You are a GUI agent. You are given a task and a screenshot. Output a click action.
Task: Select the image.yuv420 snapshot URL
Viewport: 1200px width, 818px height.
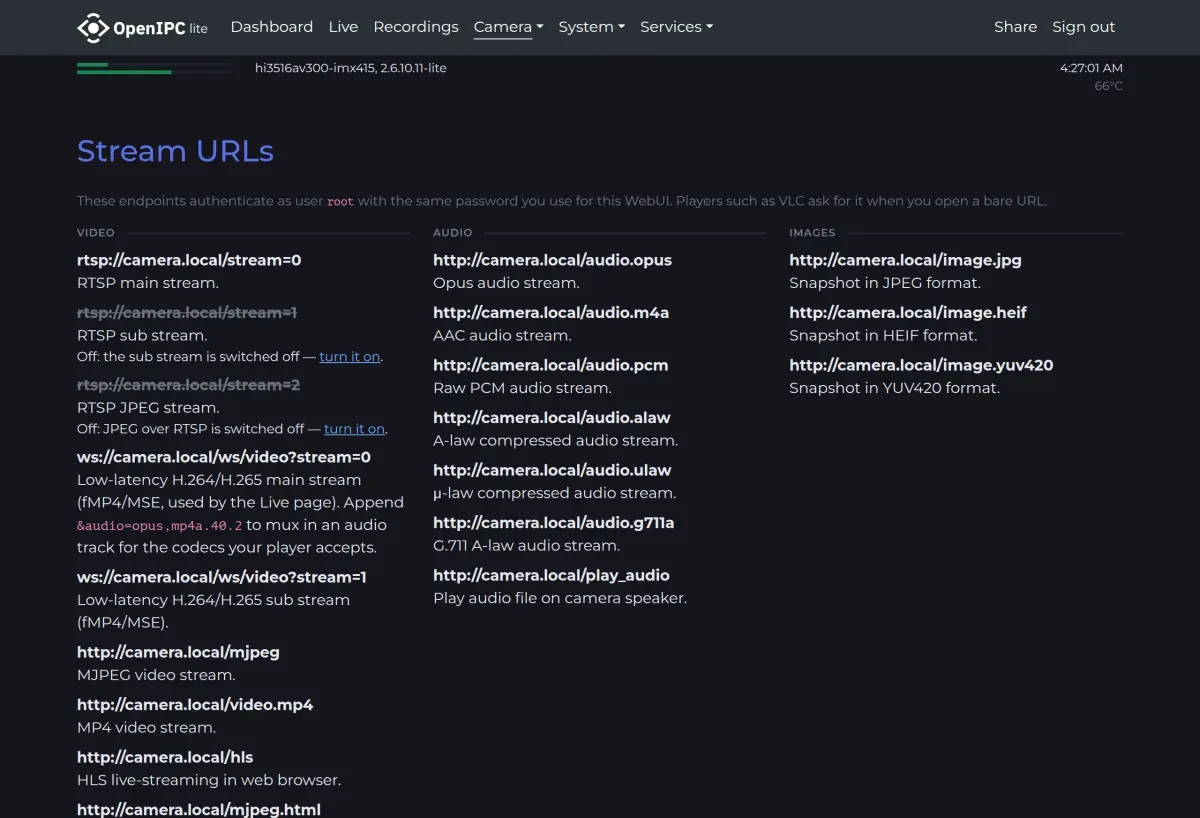921,365
